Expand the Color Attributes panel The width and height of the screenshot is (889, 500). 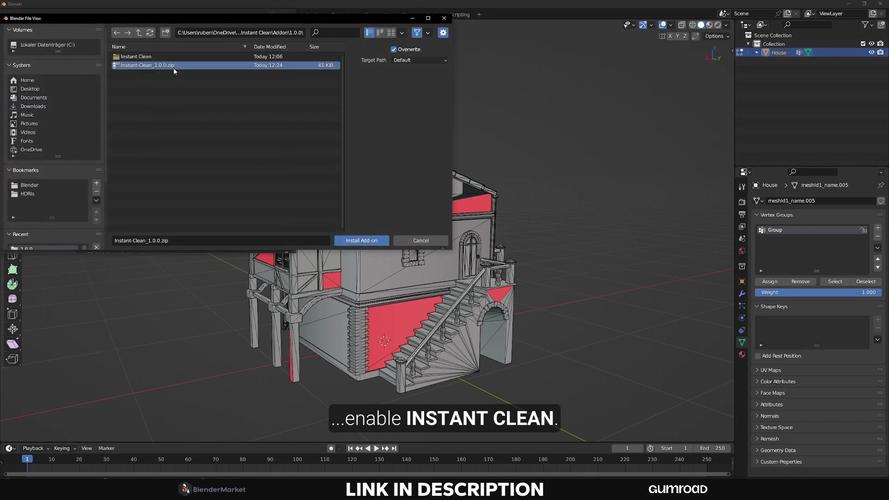(778, 382)
